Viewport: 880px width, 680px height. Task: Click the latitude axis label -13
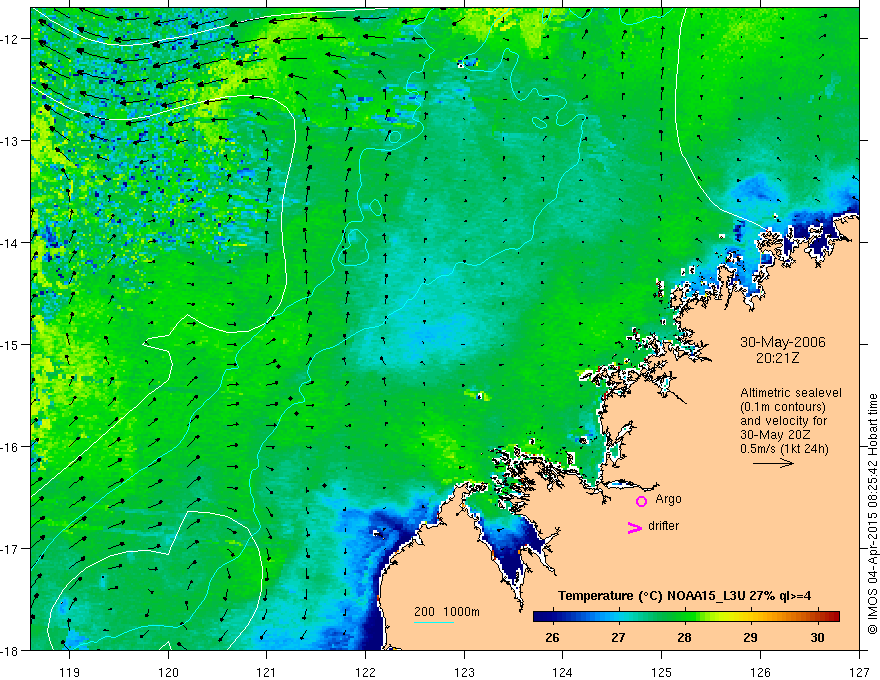tap(11, 141)
